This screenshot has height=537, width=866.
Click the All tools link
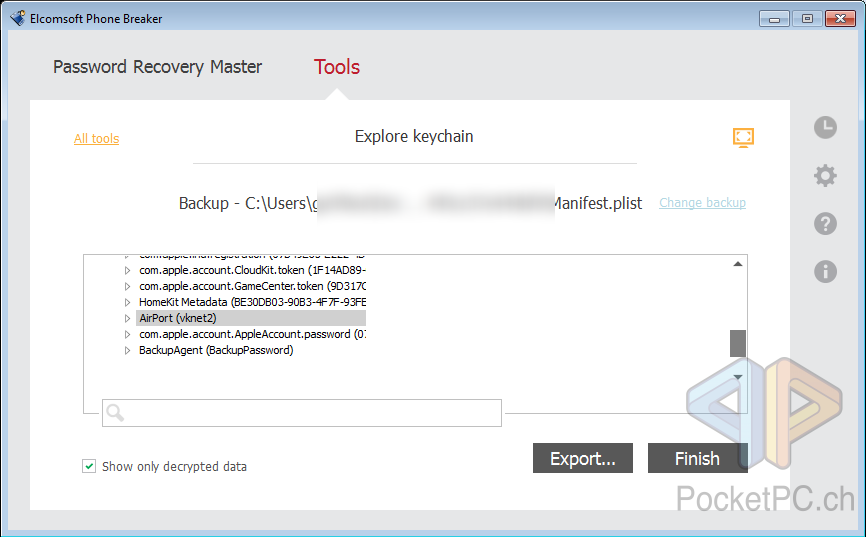(x=97, y=138)
